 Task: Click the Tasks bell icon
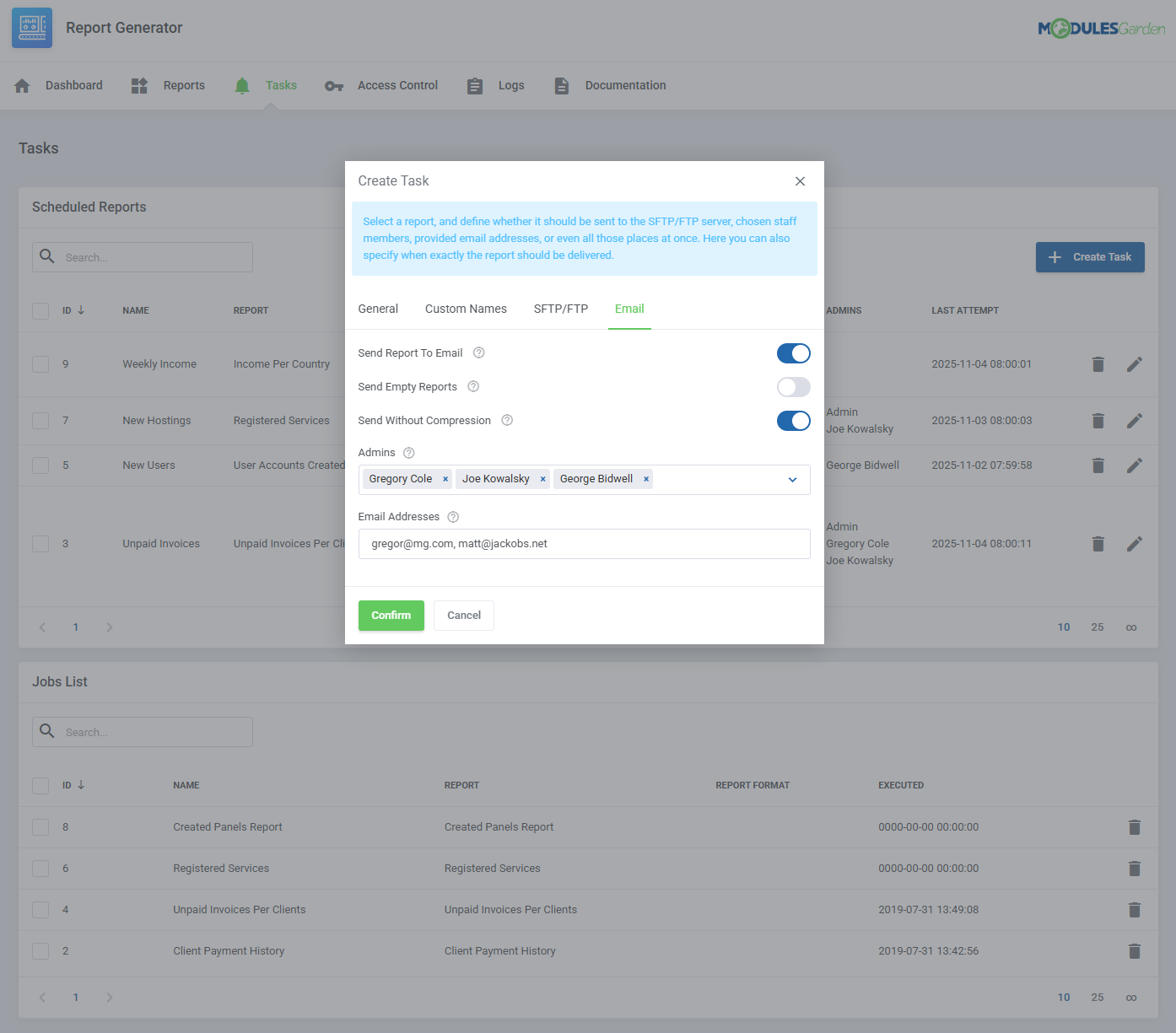click(x=242, y=85)
